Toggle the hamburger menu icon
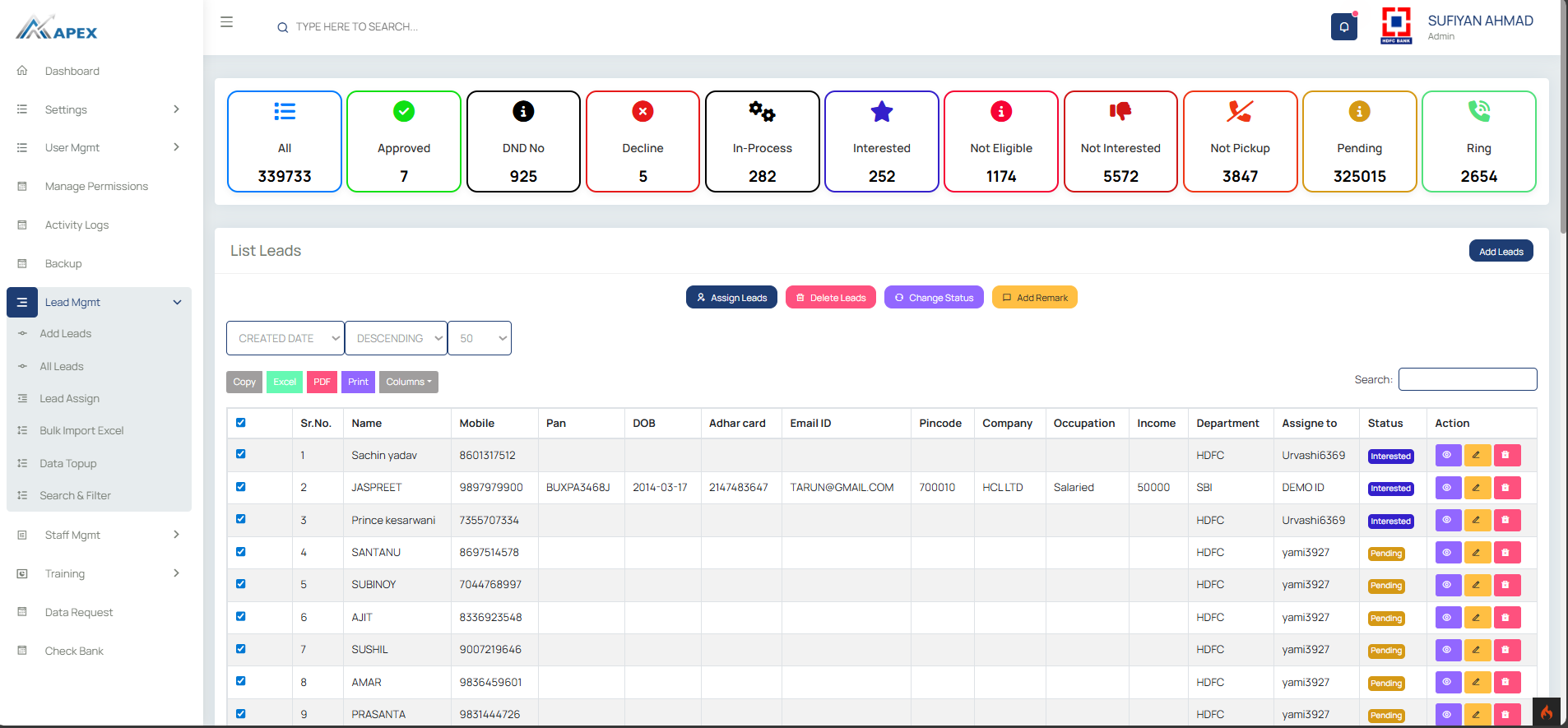This screenshot has height=728, width=1568. coord(227,22)
